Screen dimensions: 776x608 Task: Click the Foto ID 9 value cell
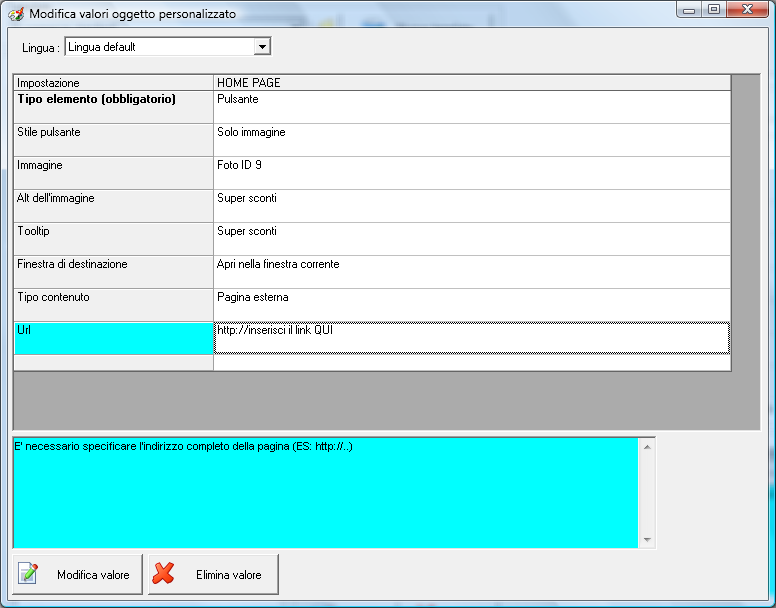[472, 173]
